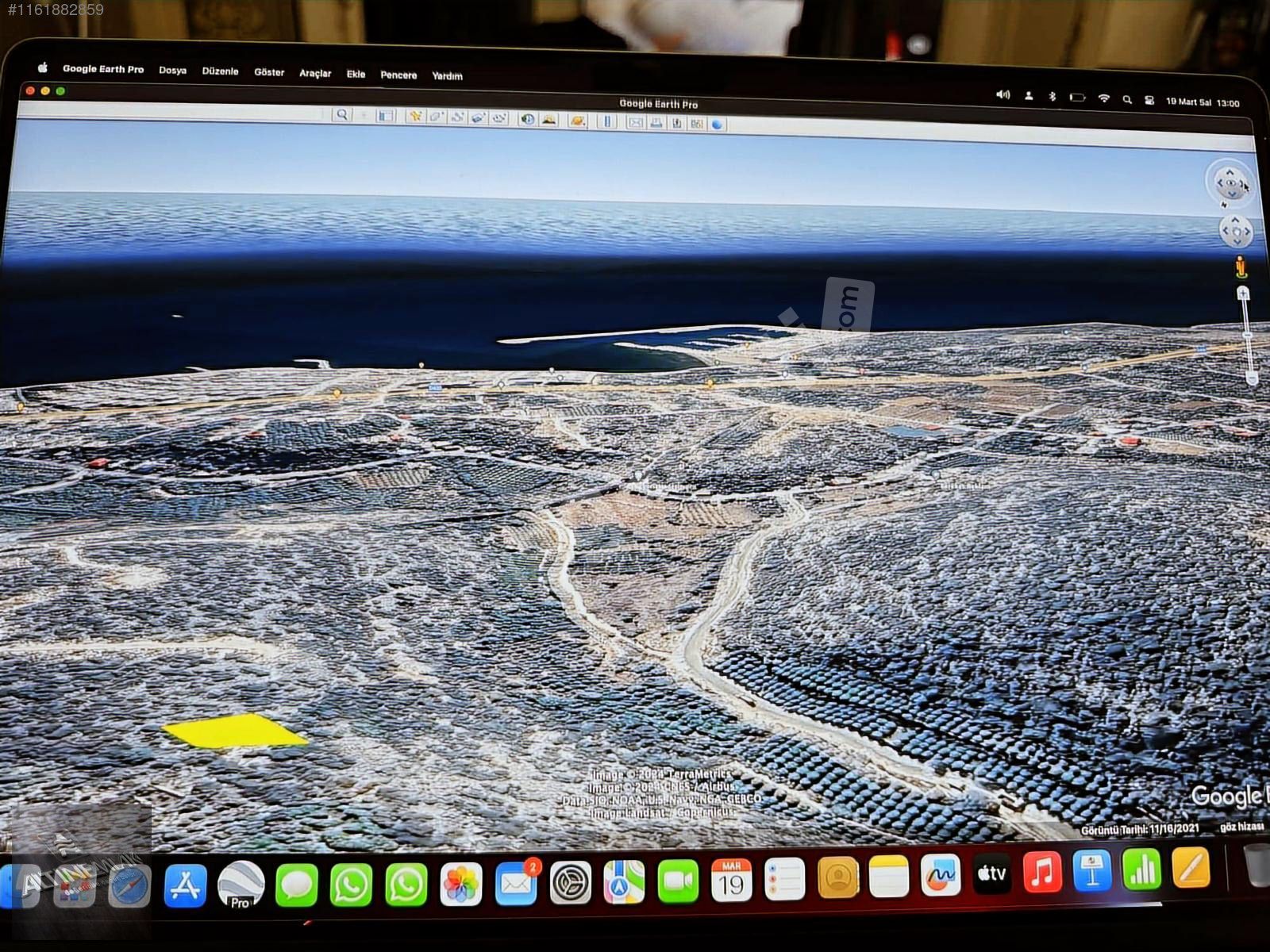
Task: Select the Add Path tool
Action: point(457,117)
